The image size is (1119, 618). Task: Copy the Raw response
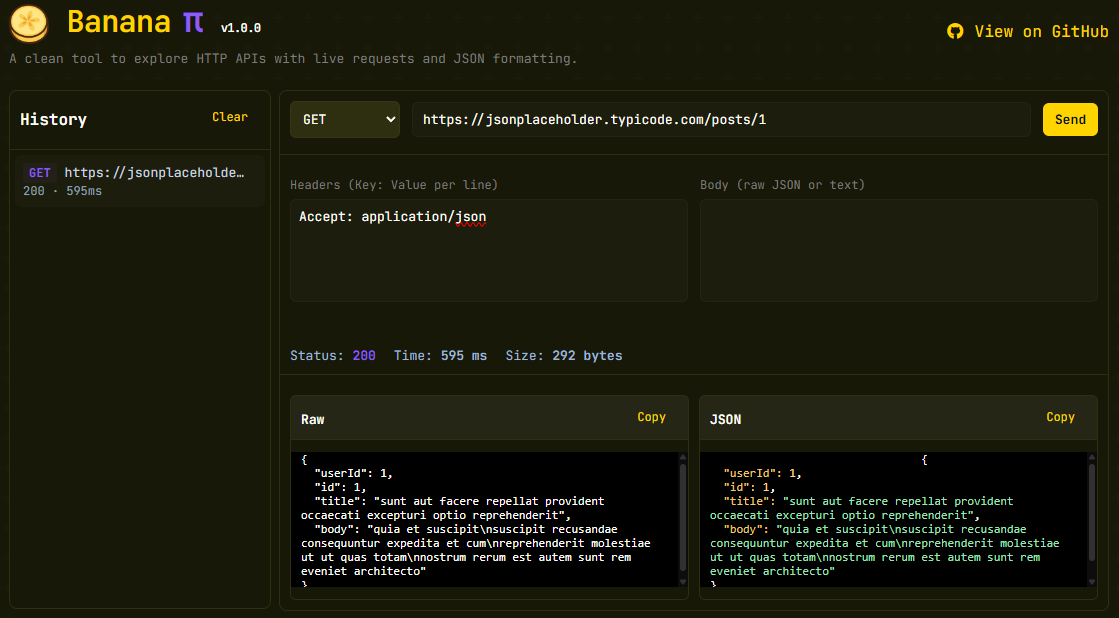pos(651,417)
